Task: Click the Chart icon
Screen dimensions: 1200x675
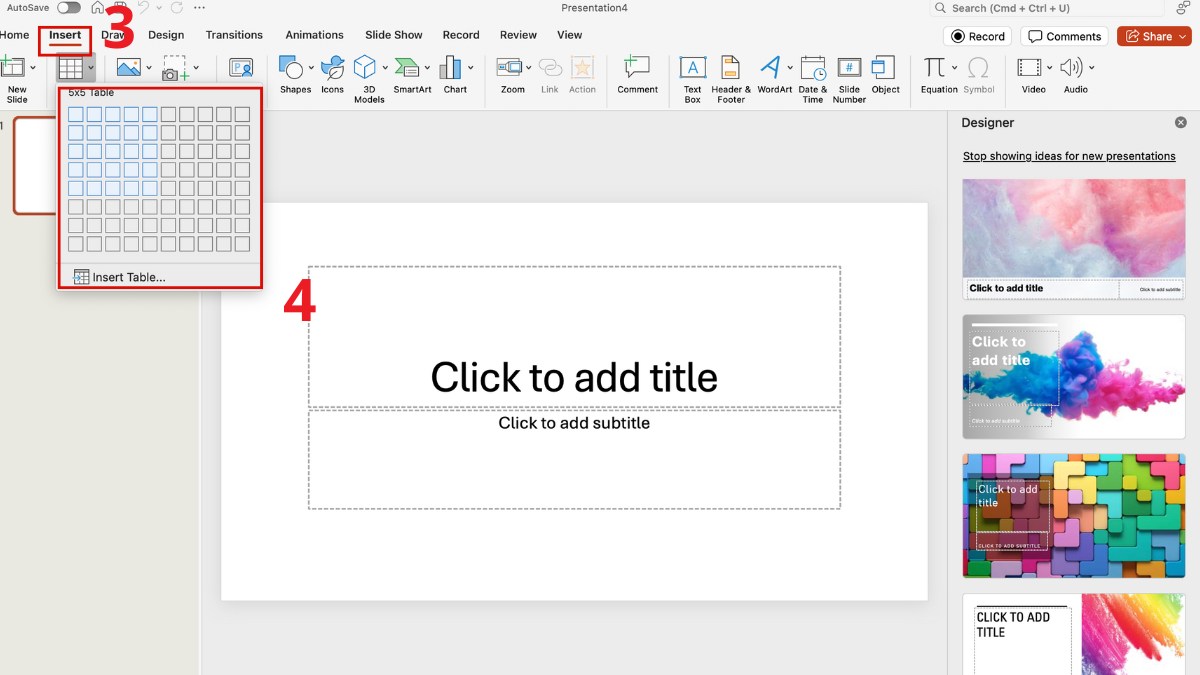Action: tap(452, 68)
